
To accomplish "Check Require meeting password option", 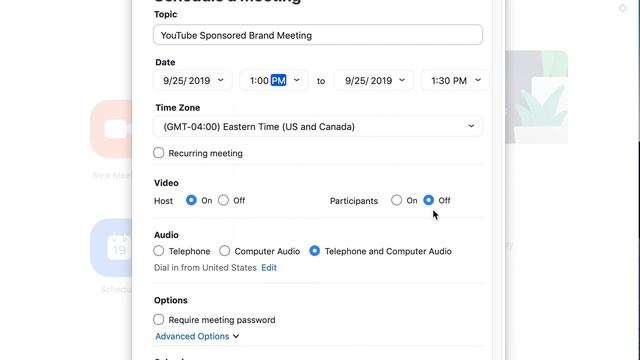I will coord(159,319).
